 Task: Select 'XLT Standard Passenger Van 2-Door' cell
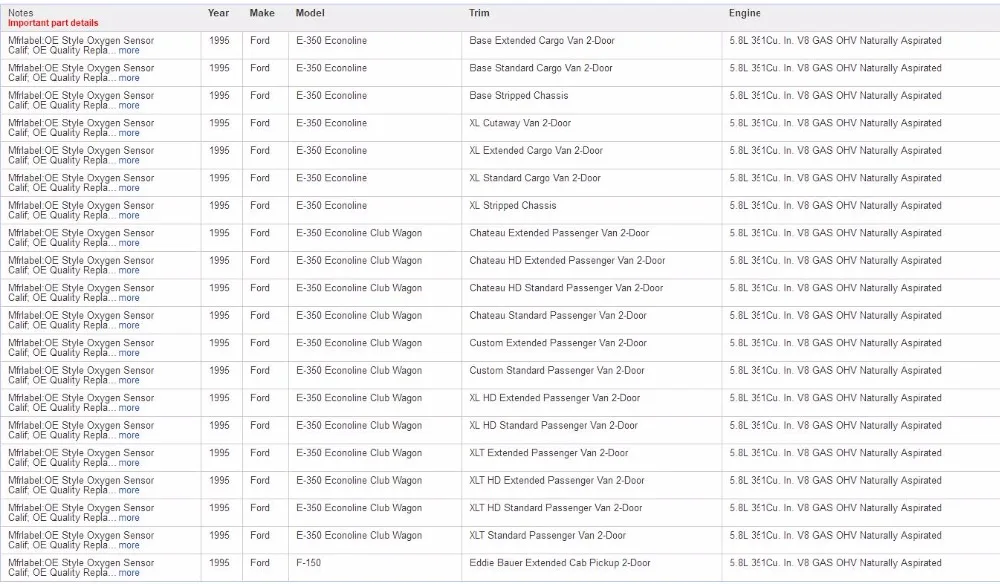pyautogui.click(x=547, y=535)
